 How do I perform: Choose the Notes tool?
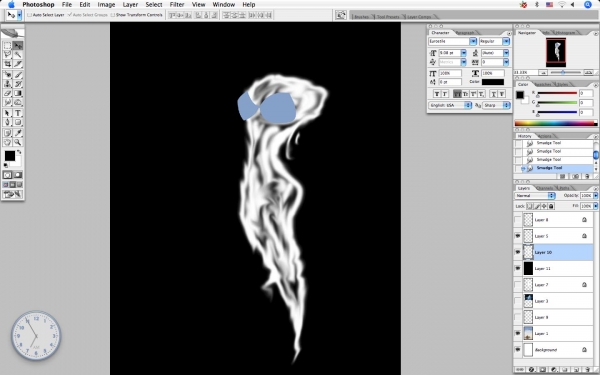tap(7, 133)
